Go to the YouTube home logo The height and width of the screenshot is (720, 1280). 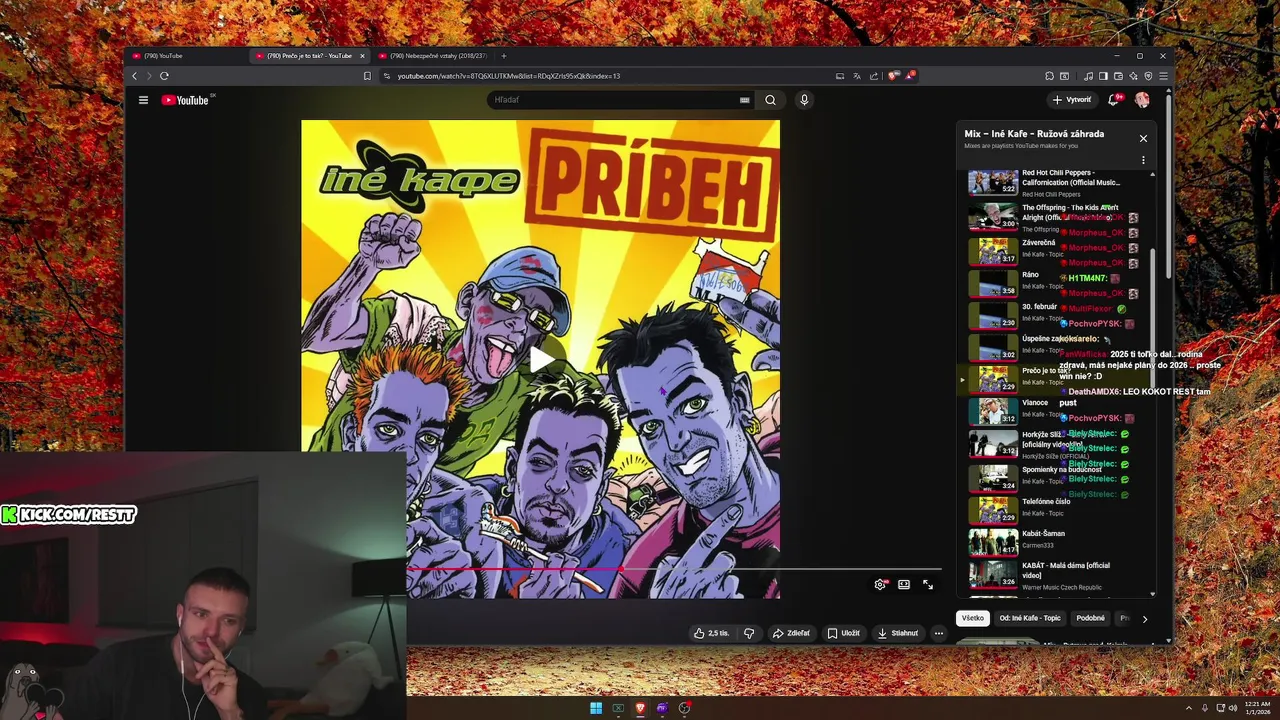(185, 100)
